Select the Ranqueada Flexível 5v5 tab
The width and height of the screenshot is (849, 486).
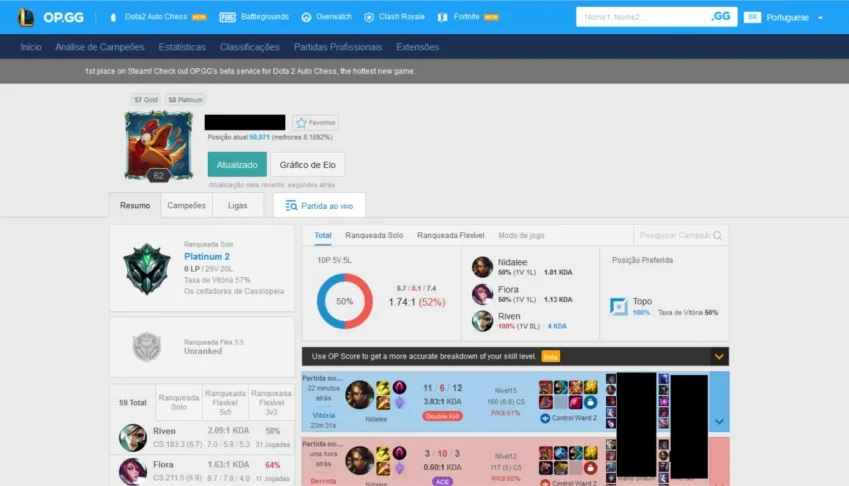225,403
